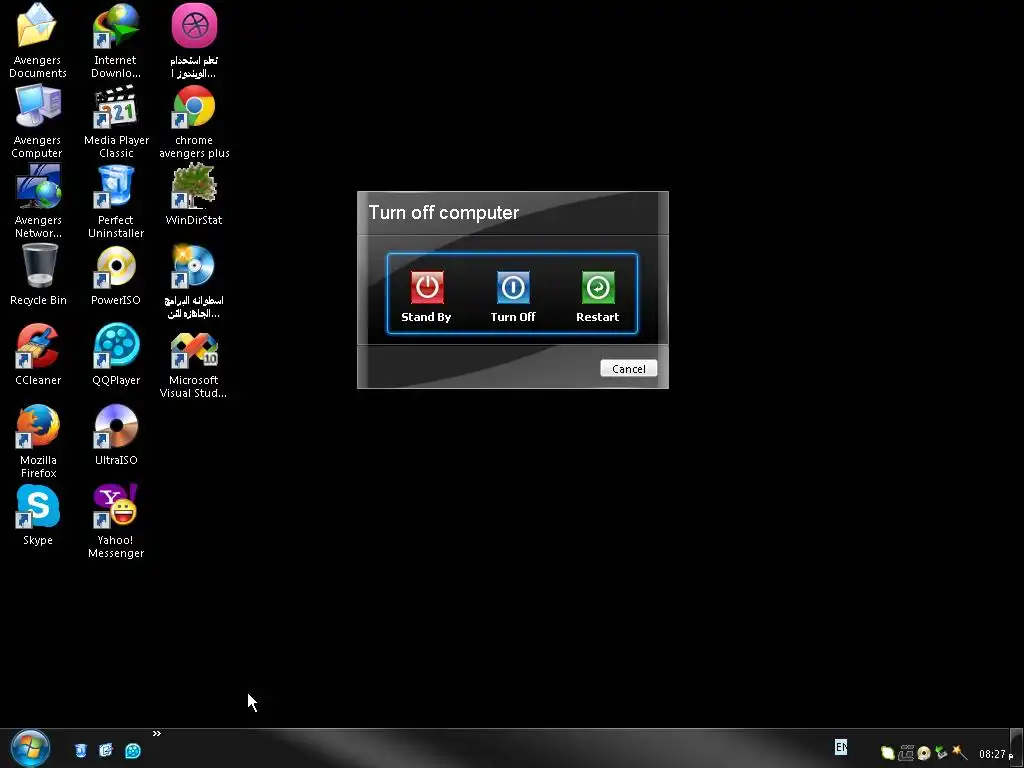The width and height of the screenshot is (1024, 768).
Task: Click the pale green blob tray icon
Action: pos(888,753)
